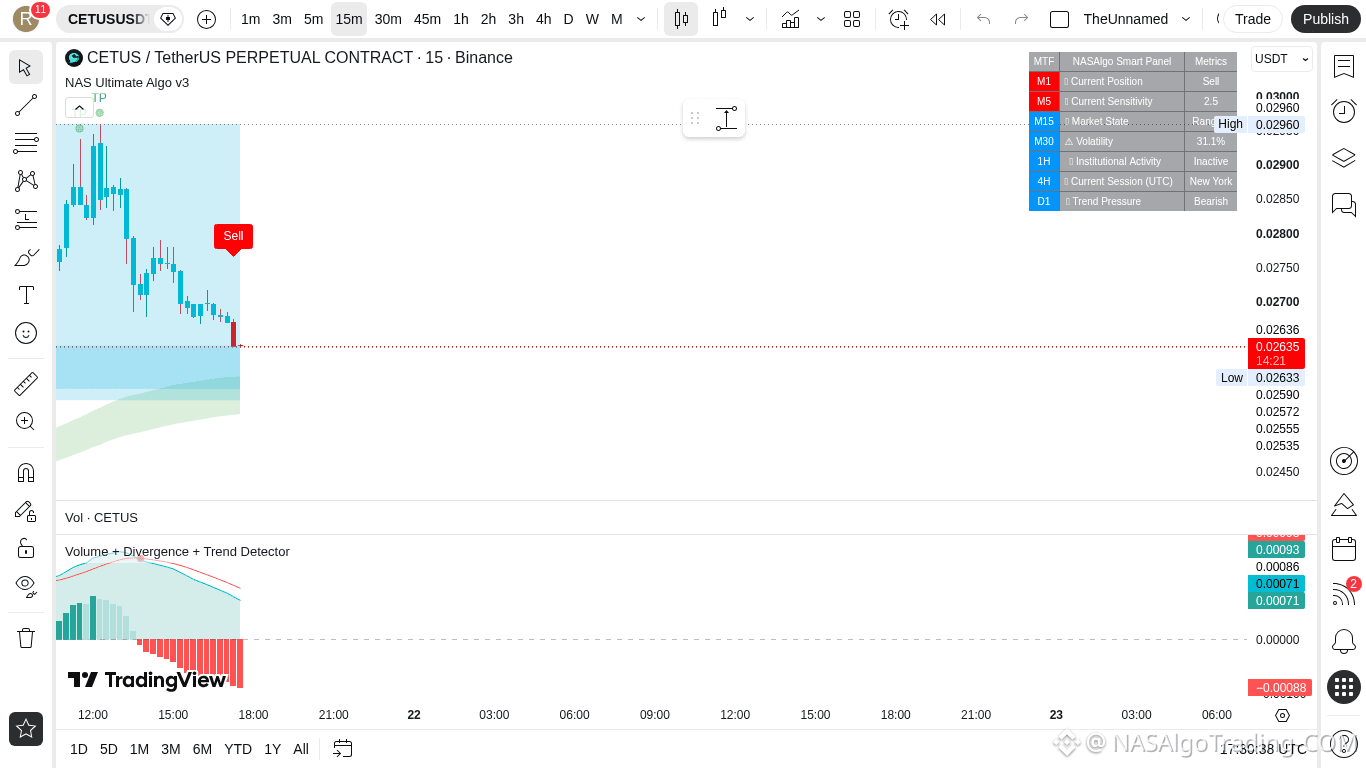1366x768 pixels.
Task: Toggle lock all drawings
Action: pyautogui.click(x=26, y=548)
